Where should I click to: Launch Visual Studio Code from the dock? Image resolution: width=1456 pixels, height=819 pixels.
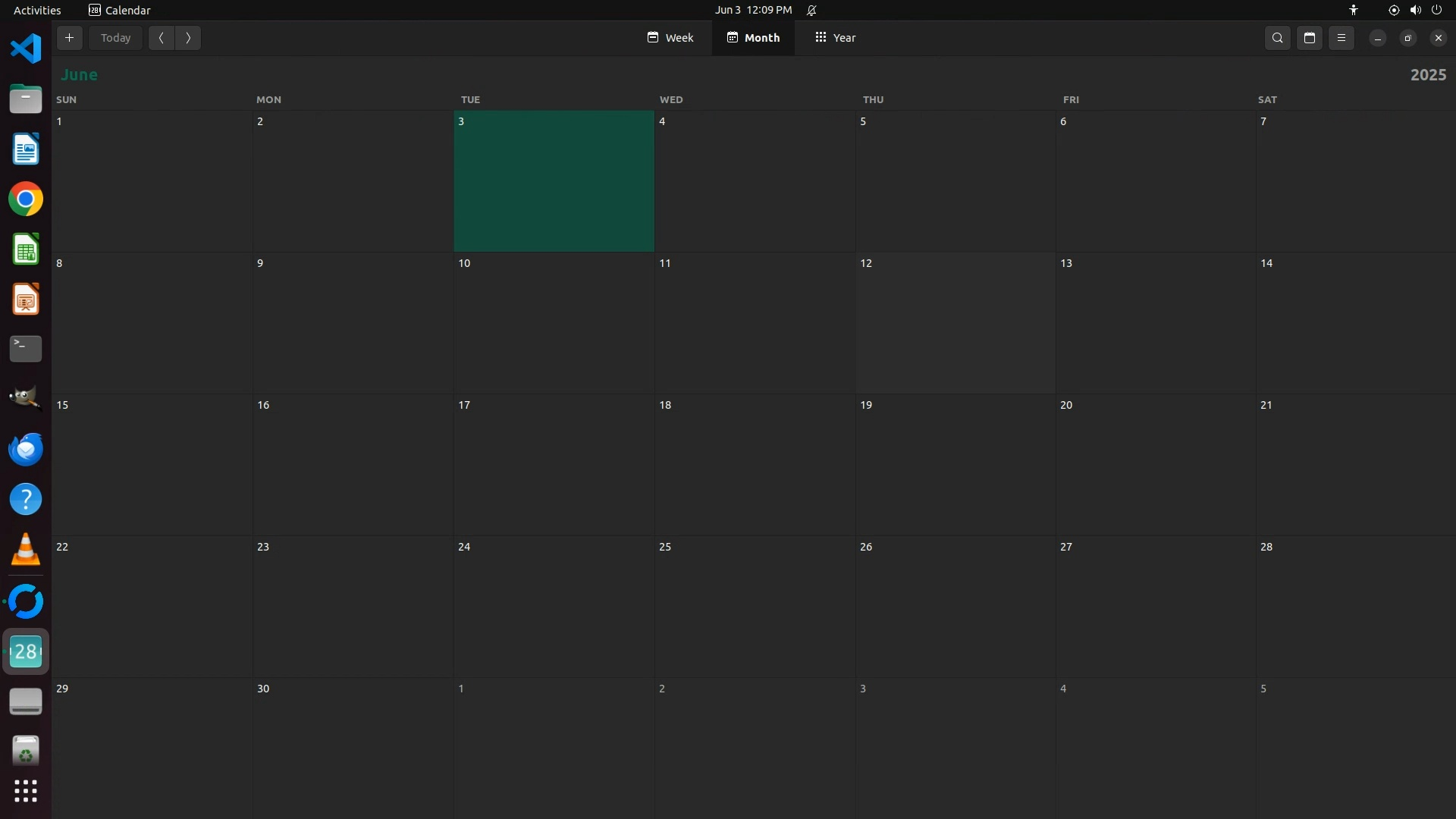point(26,49)
